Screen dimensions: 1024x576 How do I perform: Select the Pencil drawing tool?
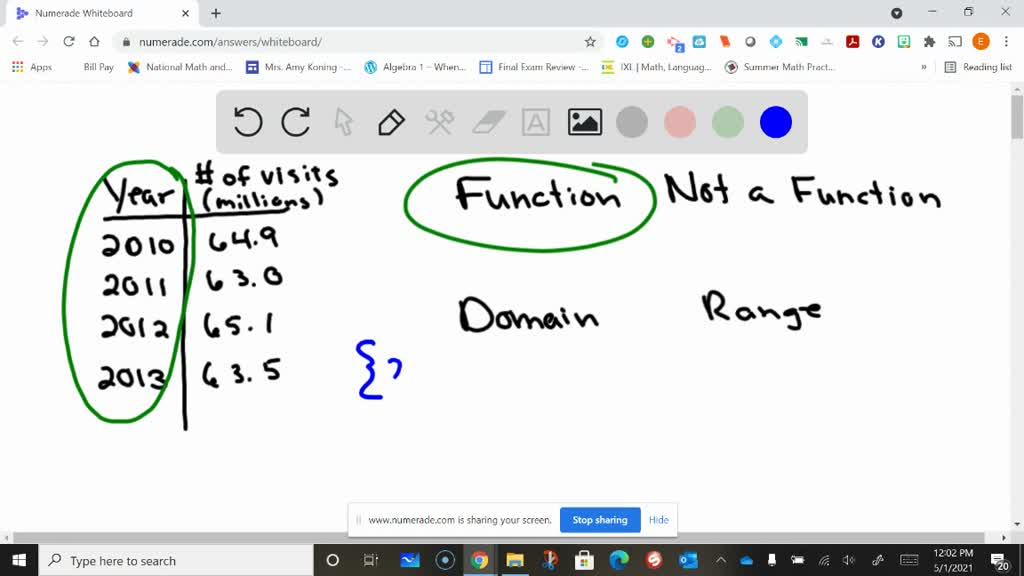[x=390, y=121]
